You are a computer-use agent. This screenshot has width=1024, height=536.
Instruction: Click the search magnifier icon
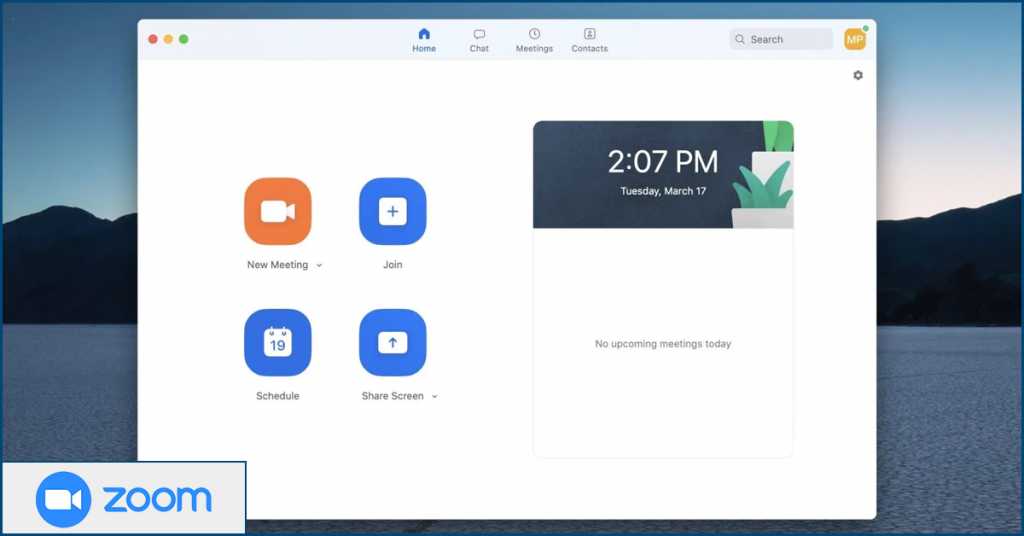740,39
